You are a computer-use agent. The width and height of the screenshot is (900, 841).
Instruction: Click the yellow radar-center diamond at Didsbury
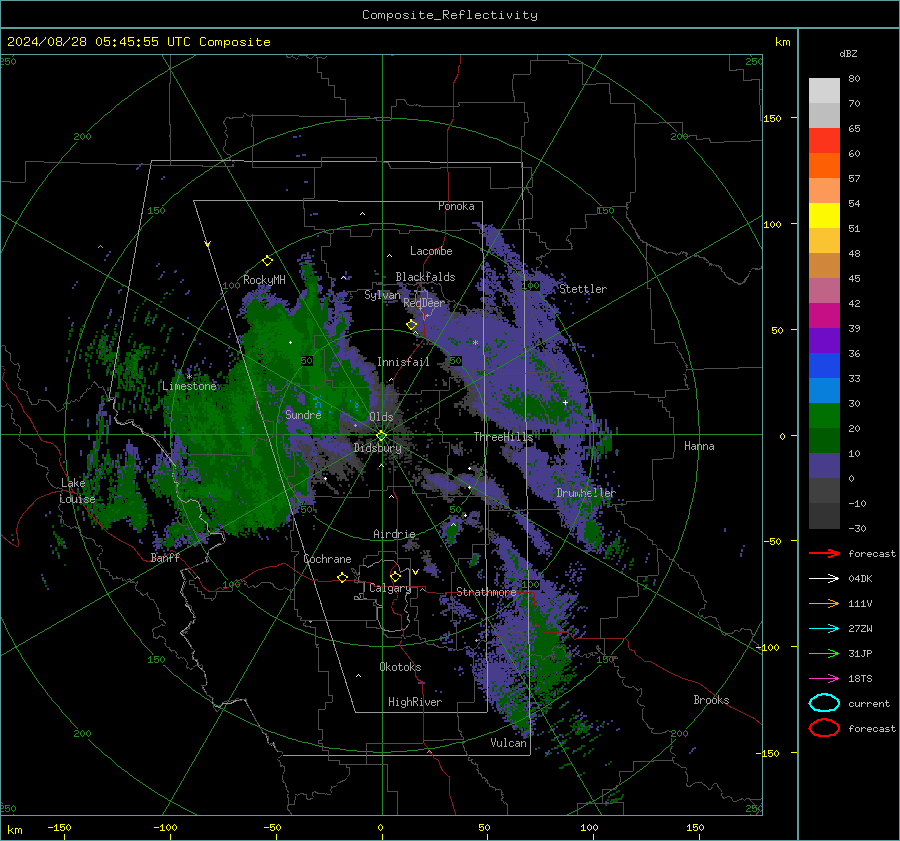pos(381,436)
